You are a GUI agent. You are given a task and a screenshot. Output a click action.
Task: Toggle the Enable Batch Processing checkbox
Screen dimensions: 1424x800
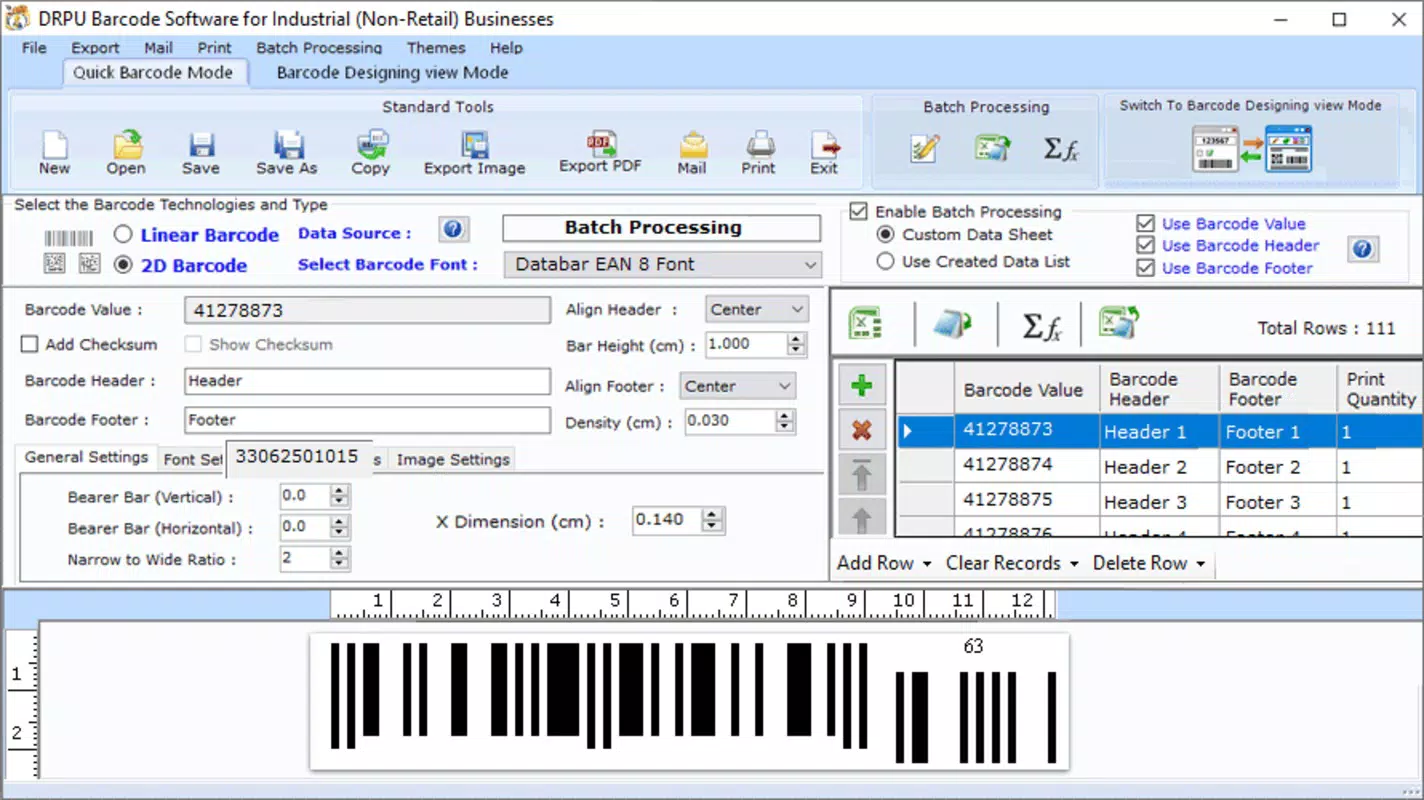pos(858,211)
